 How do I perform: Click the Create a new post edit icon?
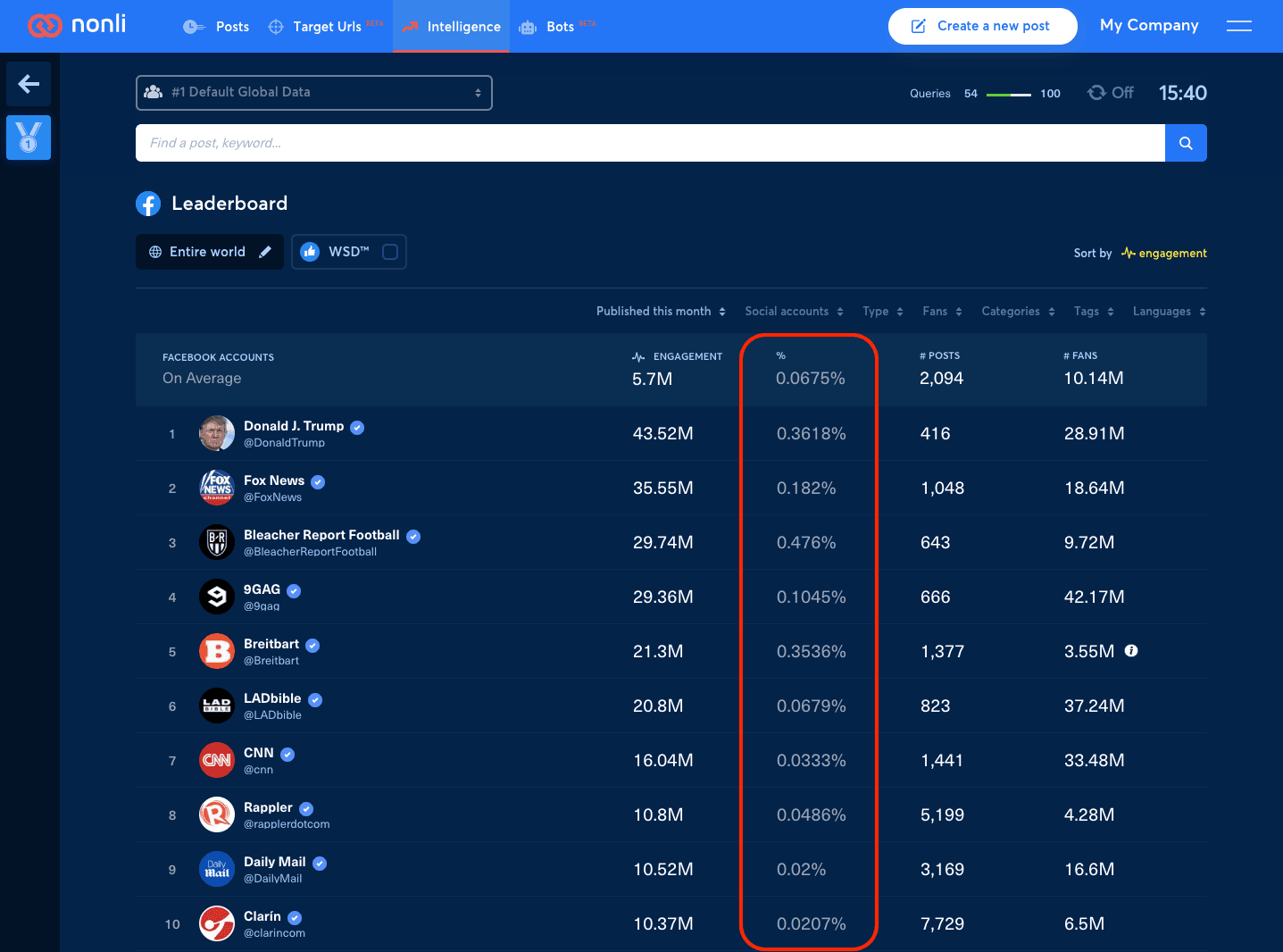point(918,26)
